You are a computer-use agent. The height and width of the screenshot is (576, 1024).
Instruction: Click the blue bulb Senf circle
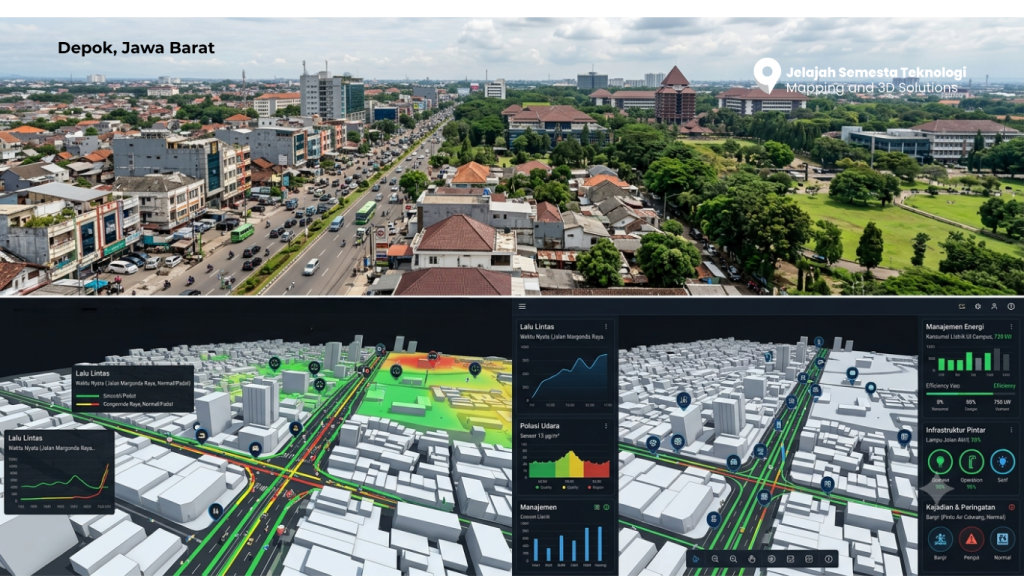(x=1002, y=462)
